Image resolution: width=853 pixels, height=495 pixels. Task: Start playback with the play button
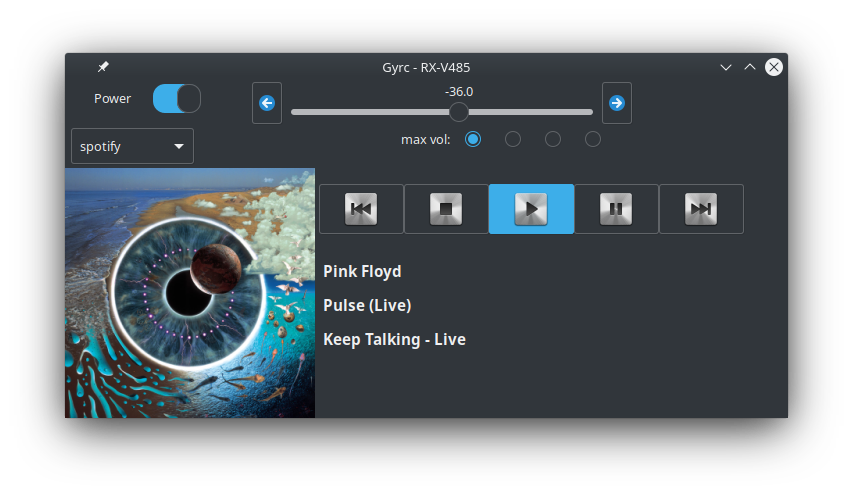pyautogui.click(x=531, y=209)
